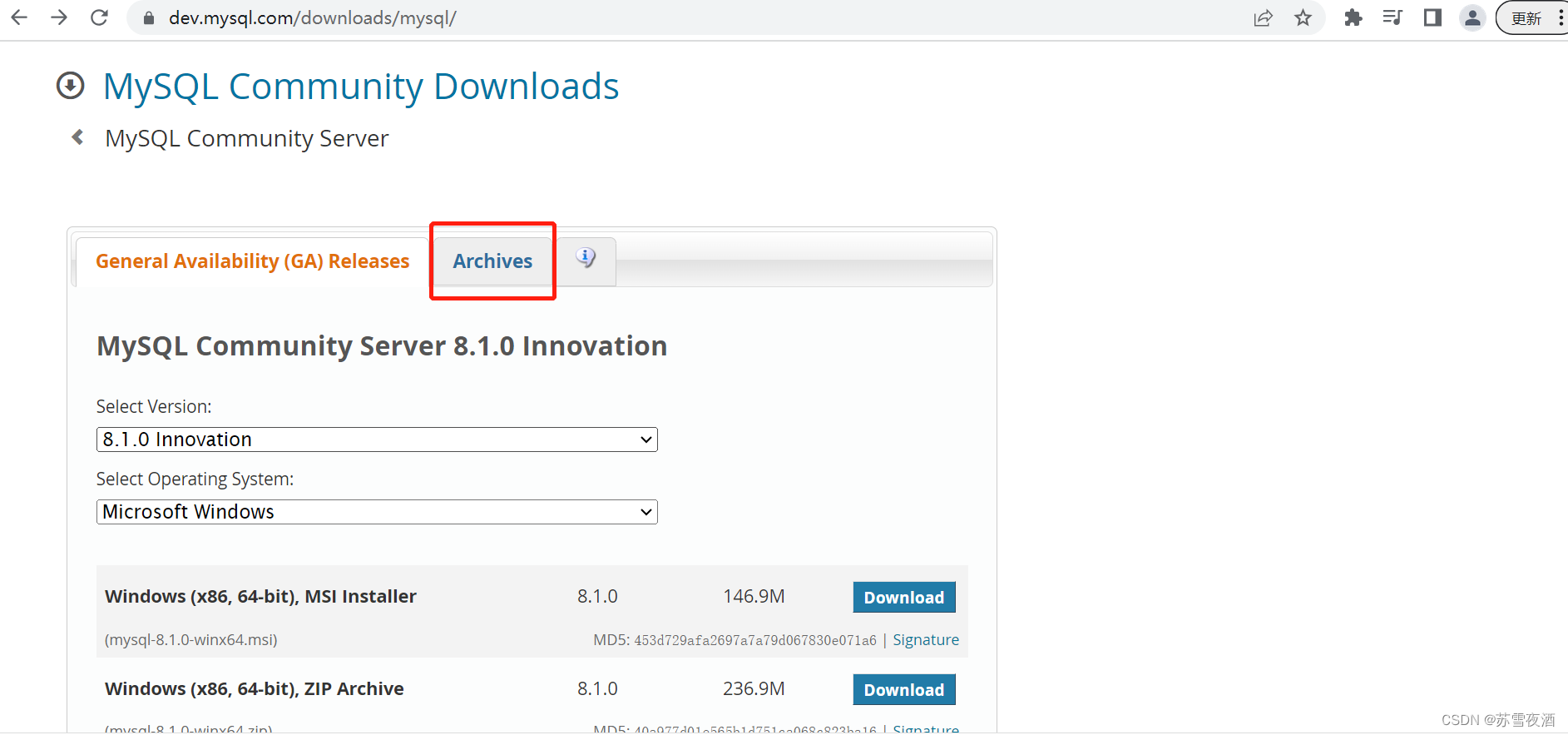Open the MySQL Community Downloads heading link
Viewport: 1568px width, 735px height.
(x=361, y=87)
